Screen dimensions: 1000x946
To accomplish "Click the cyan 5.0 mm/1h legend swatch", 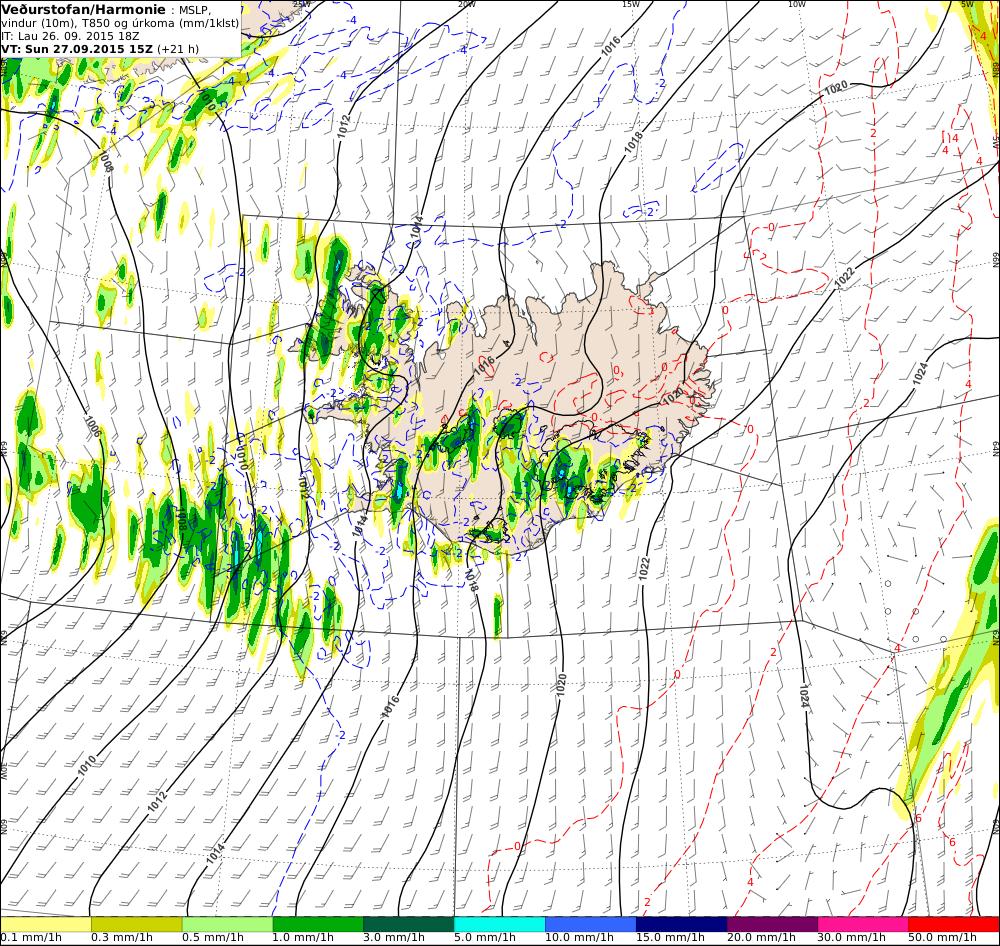I will click(500, 924).
